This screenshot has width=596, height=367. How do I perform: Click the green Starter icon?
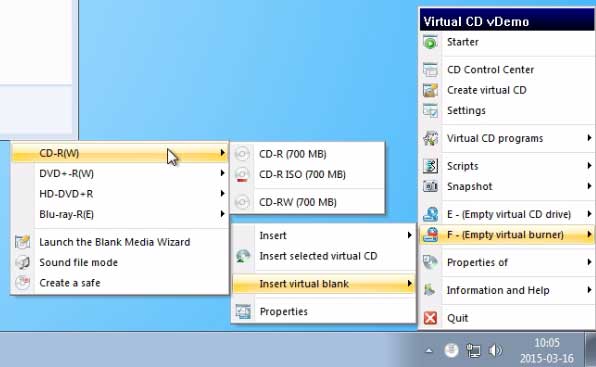pyautogui.click(x=430, y=42)
